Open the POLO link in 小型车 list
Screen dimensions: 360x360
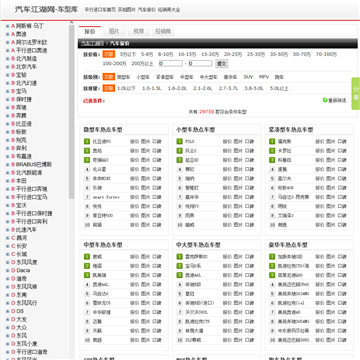click(190, 142)
